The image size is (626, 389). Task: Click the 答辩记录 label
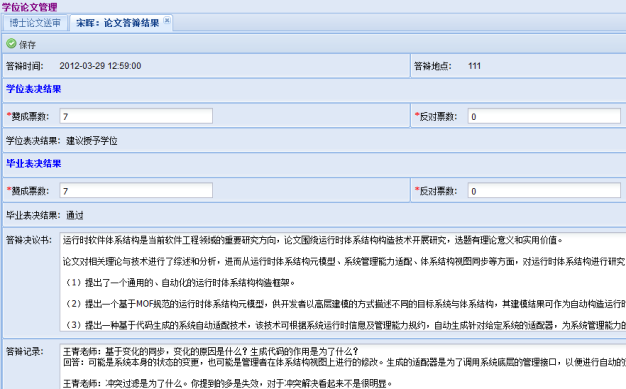coord(25,351)
